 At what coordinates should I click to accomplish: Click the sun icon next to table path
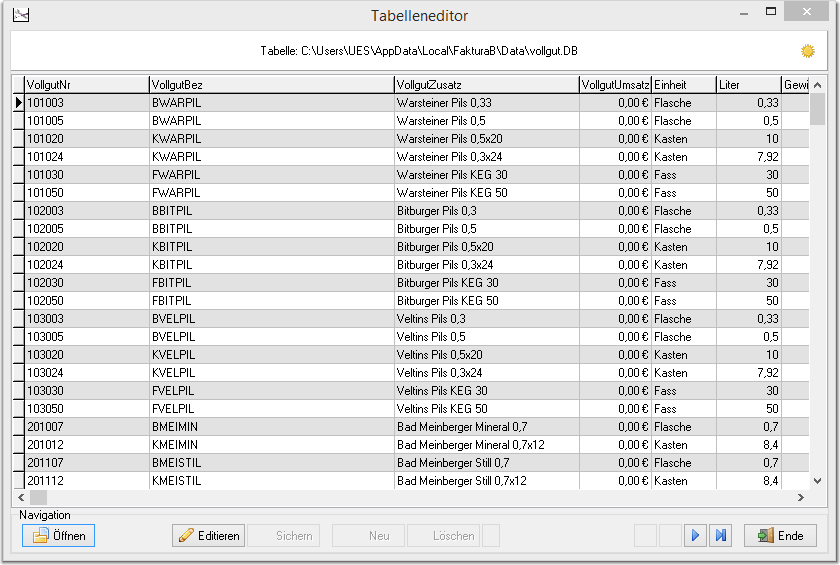807,51
